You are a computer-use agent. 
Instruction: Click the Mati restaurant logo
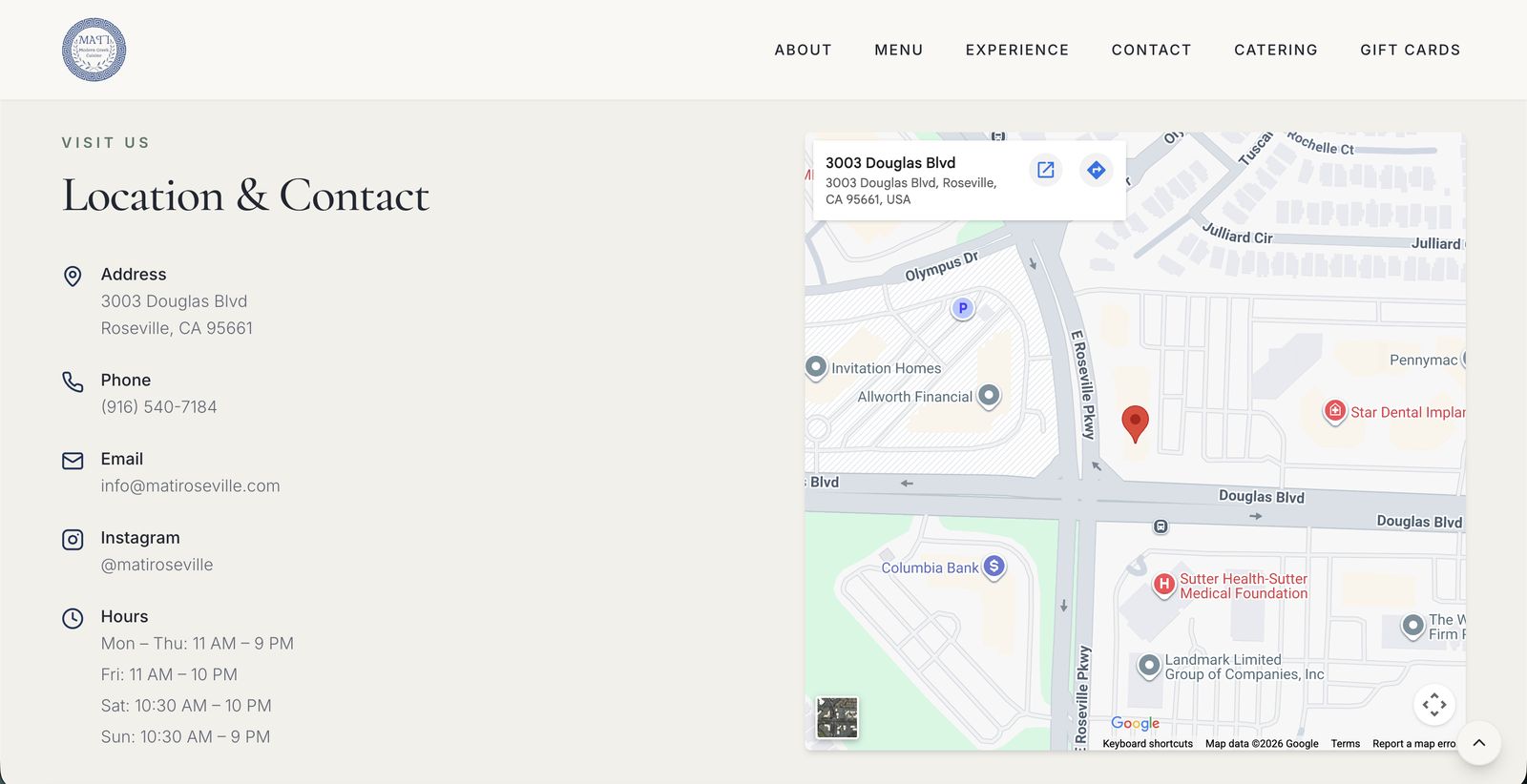click(94, 50)
